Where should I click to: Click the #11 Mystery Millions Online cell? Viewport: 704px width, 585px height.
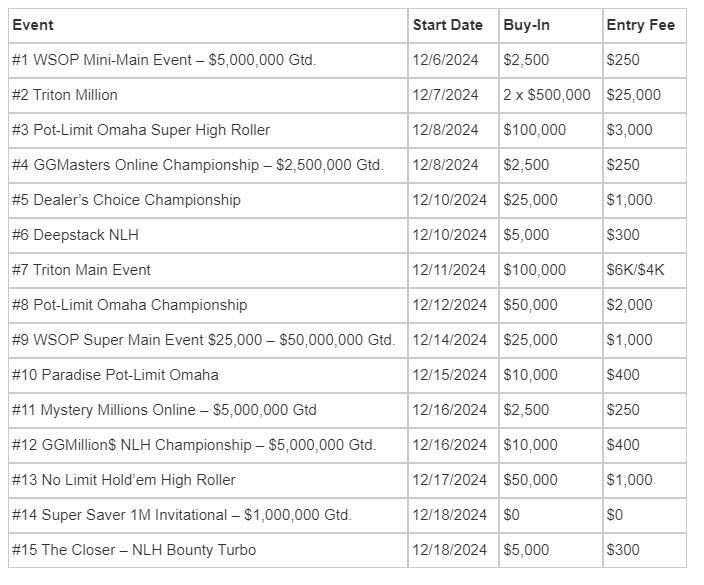tap(164, 410)
